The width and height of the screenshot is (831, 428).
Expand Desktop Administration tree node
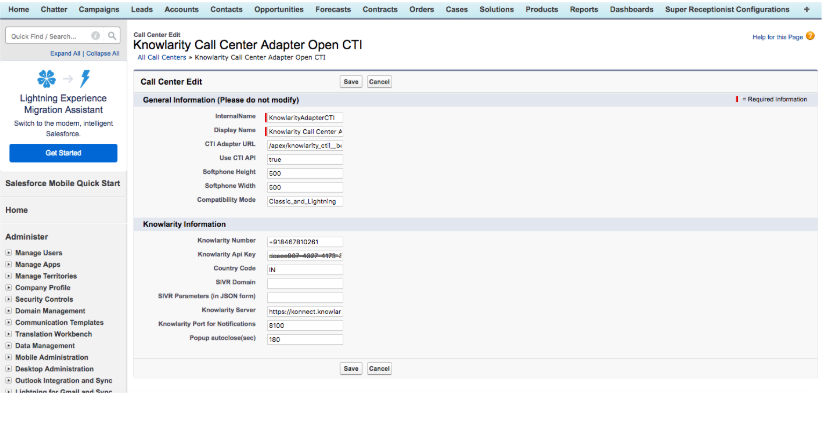coord(8,369)
